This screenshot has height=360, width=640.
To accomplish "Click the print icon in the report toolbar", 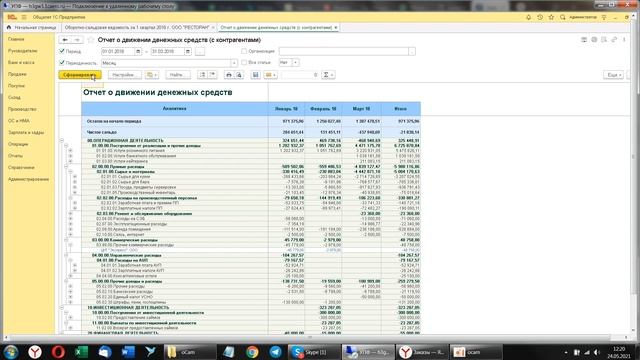I will [229, 75].
